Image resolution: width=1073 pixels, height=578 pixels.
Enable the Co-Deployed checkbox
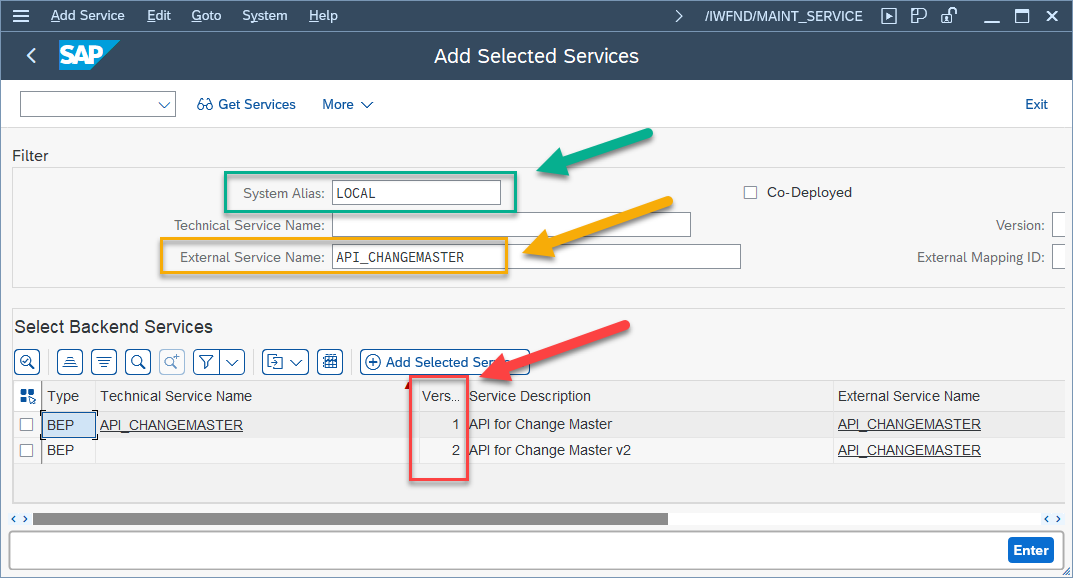(751, 192)
